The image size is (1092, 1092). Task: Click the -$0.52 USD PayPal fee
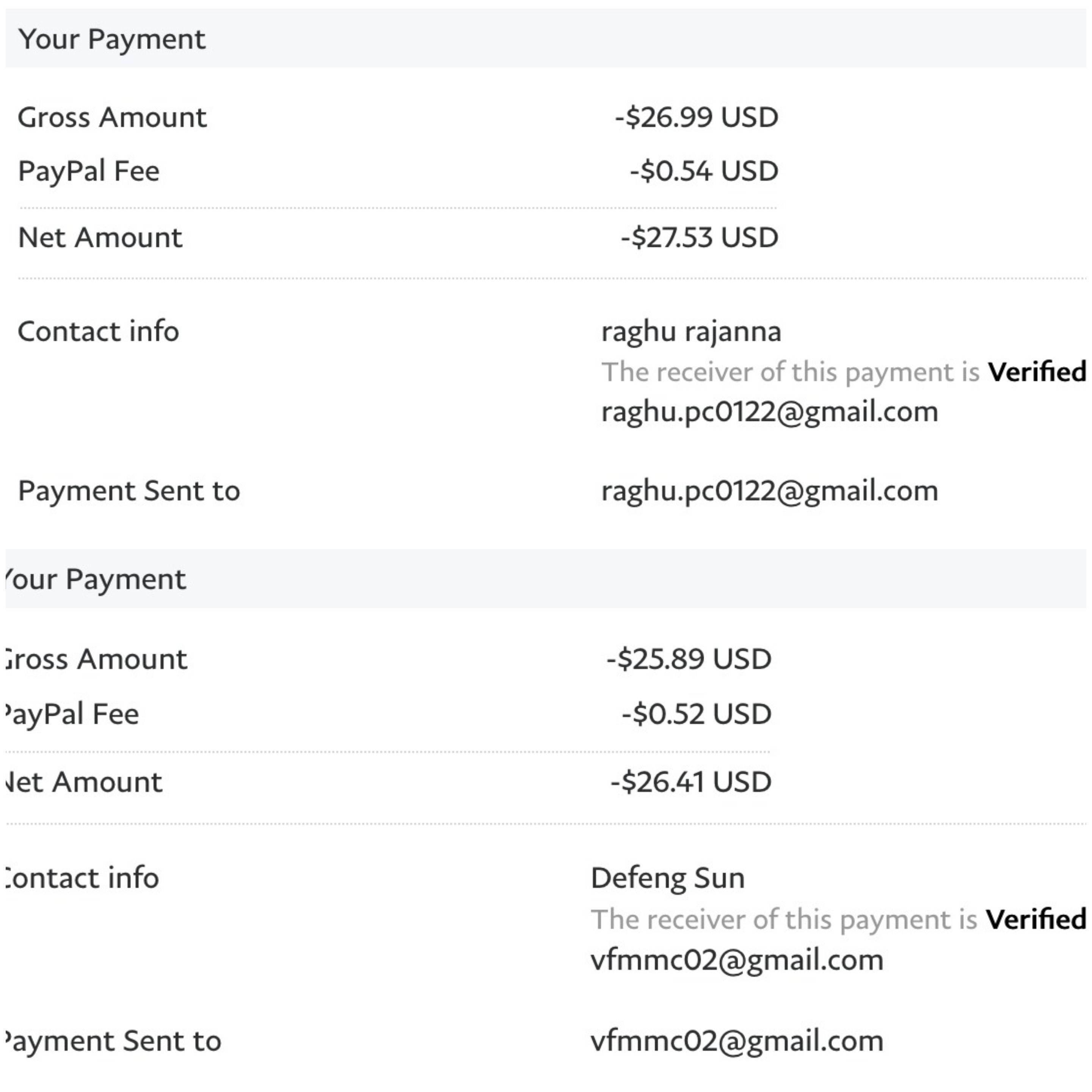697,714
